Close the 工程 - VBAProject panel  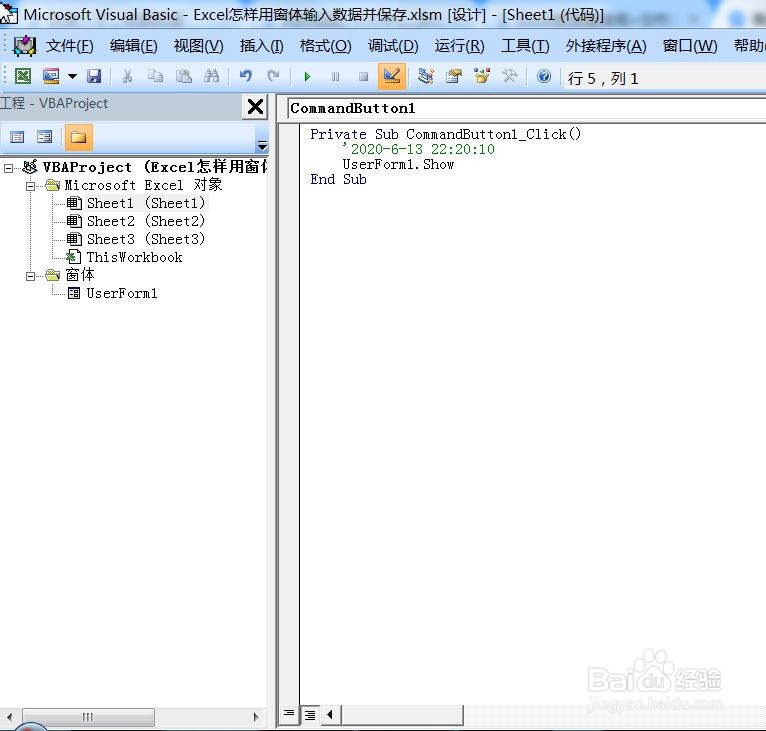click(255, 106)
